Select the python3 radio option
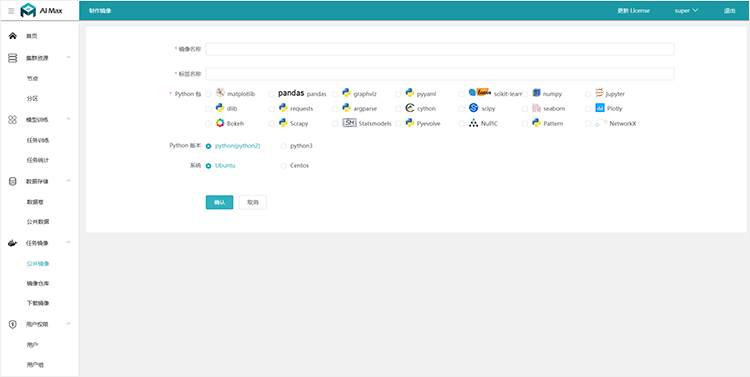The image size is (750, 377). (x=284, y=146)
